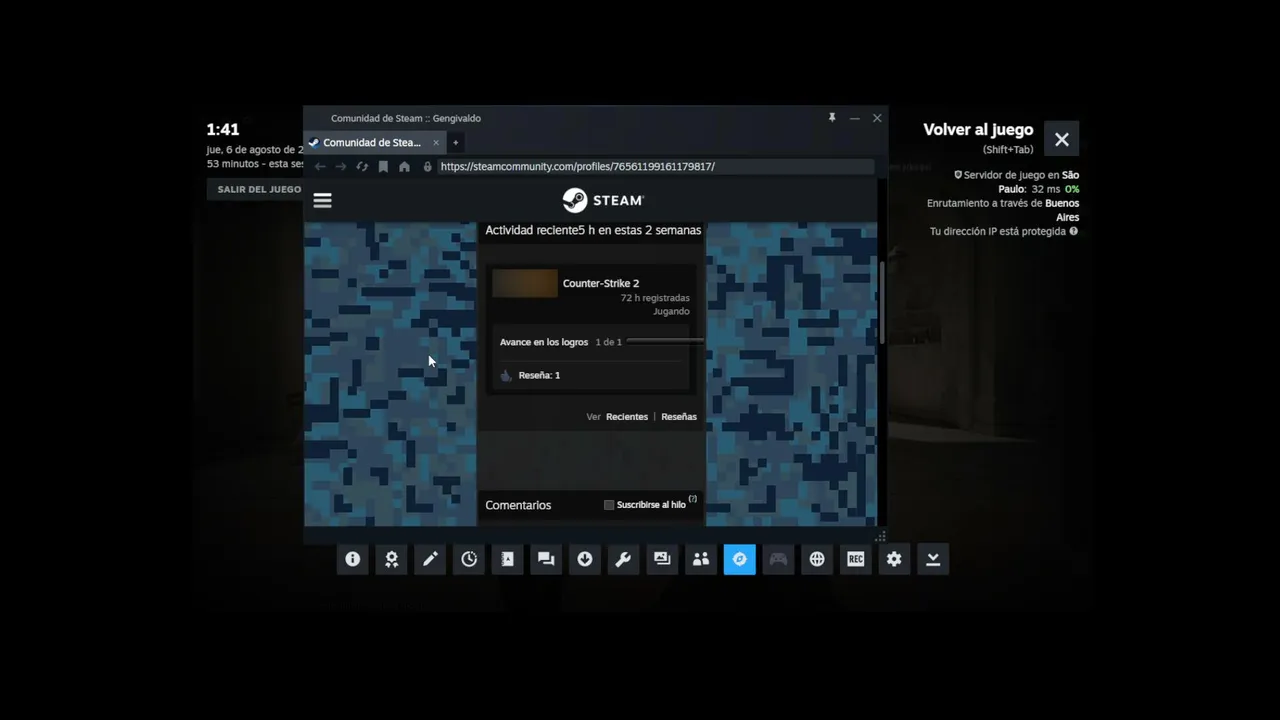Click the Comentarios section heading
The image size is (1280, 720).
[x=518, y=505]
